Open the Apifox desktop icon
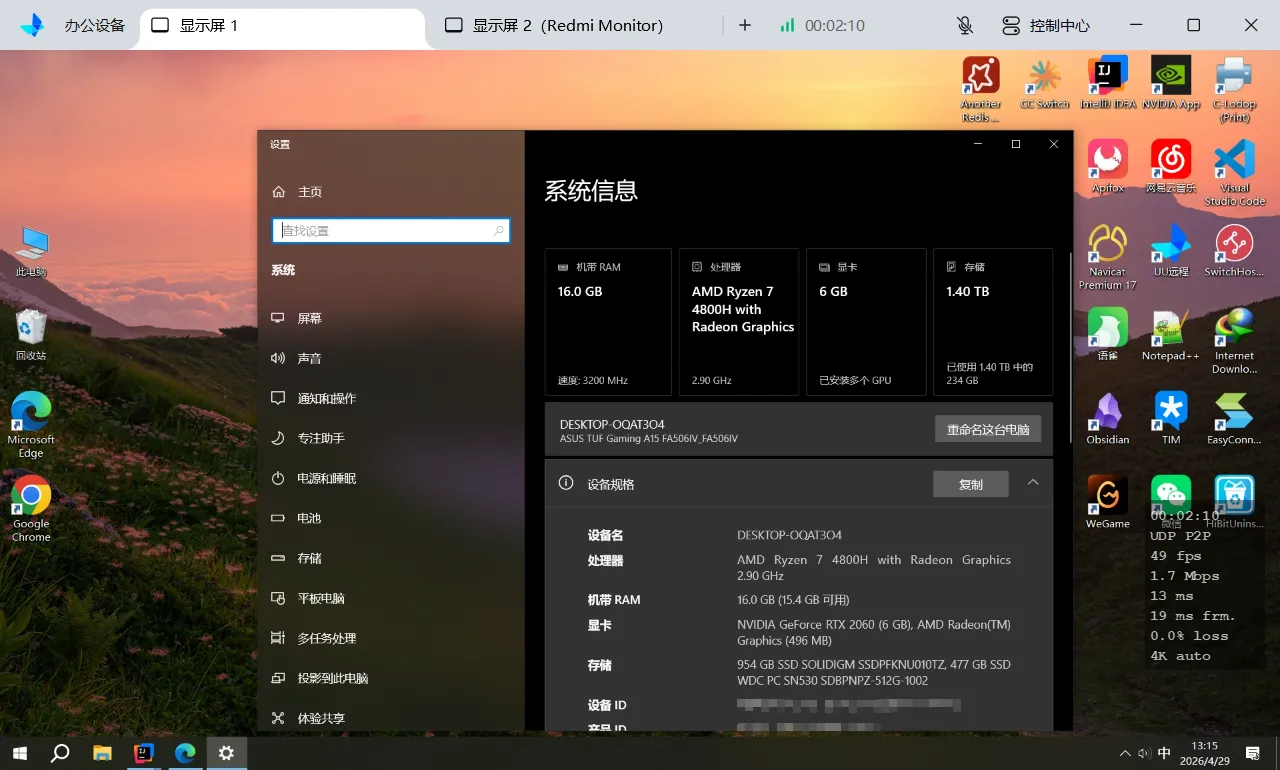 [1108, 166]
